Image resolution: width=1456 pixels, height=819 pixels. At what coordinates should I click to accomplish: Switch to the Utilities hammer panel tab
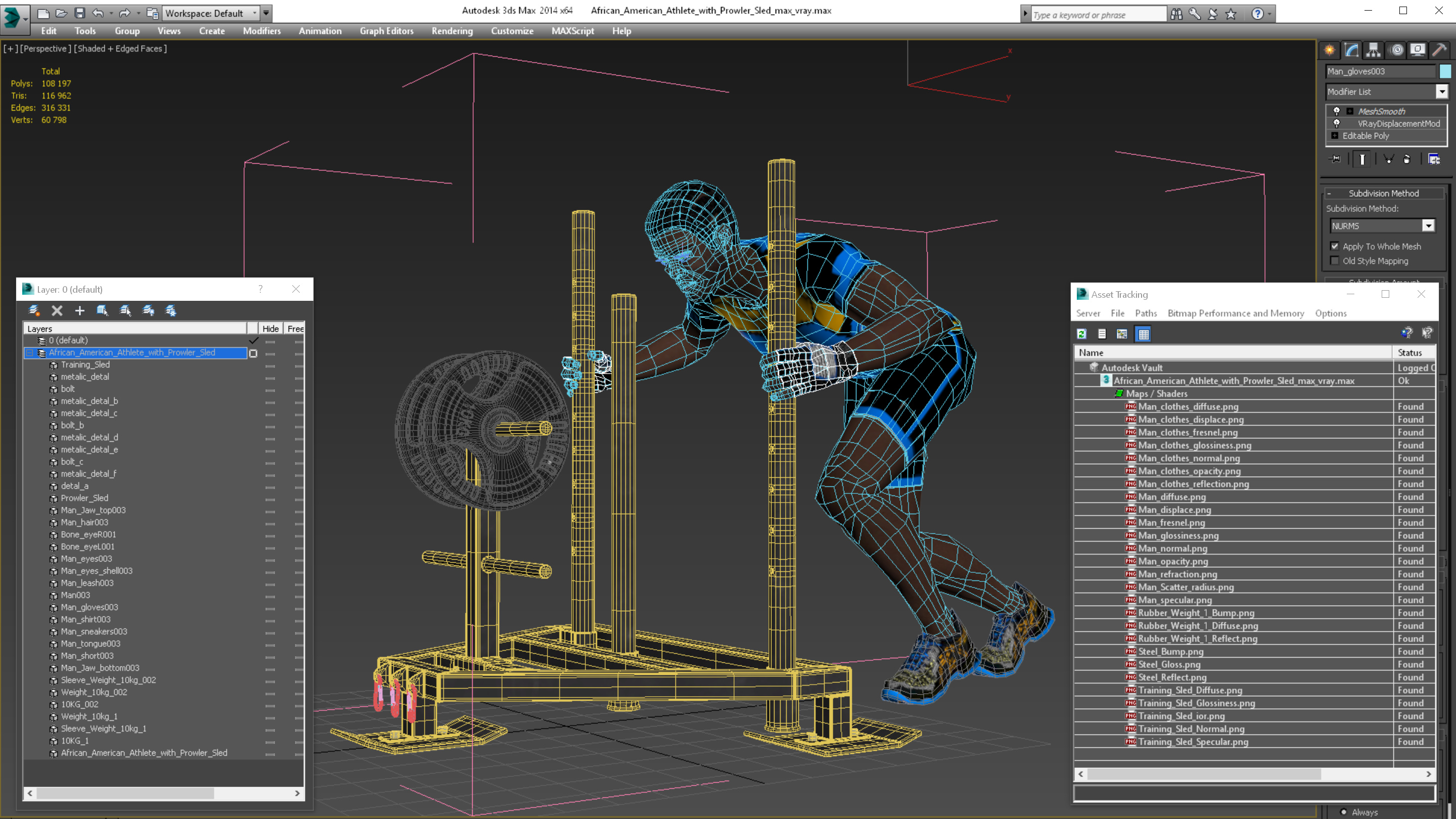point(1440,51)
